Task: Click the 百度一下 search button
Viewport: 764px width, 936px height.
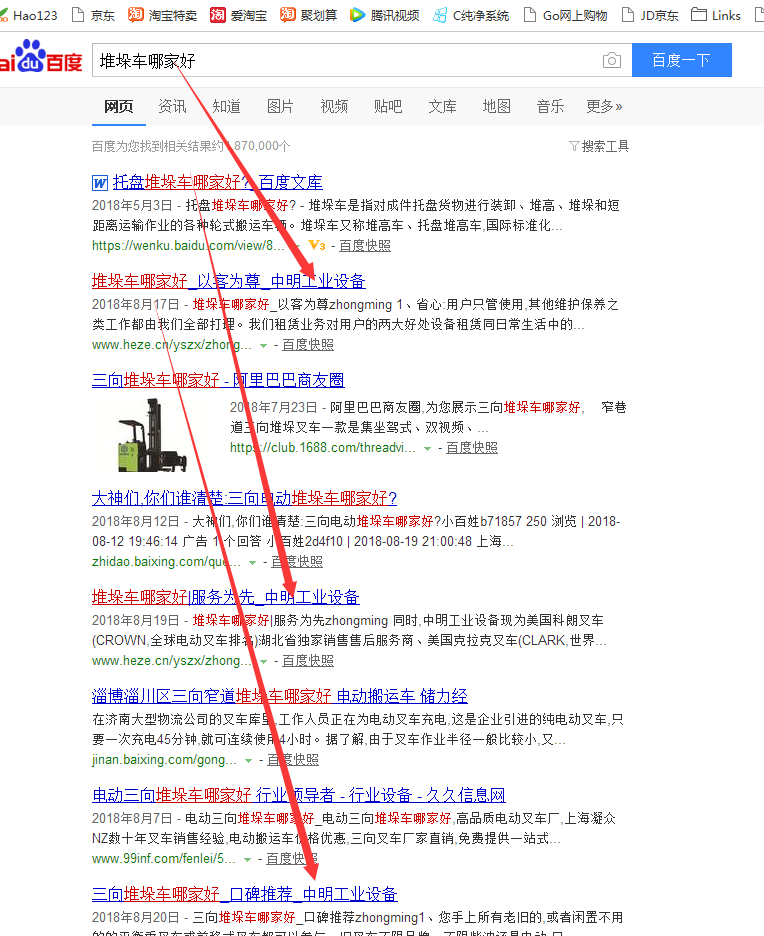Action: coord(682,60)
